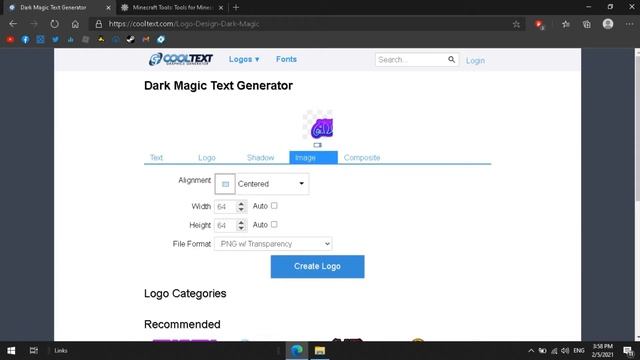Reload the page with the refresh icon

[54, 24]
